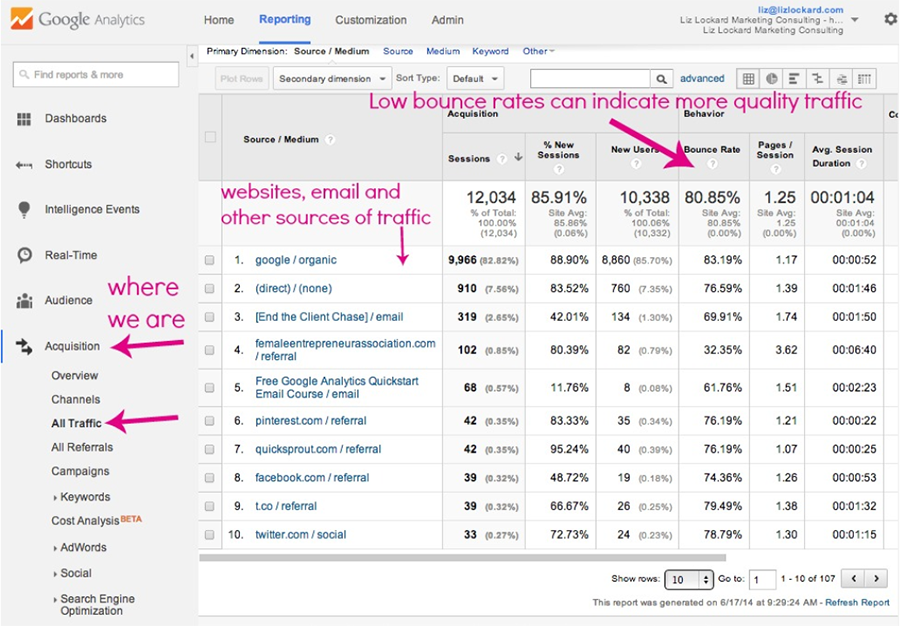
Task: Select Channels under Acquisition
Action: coord(75,399)
